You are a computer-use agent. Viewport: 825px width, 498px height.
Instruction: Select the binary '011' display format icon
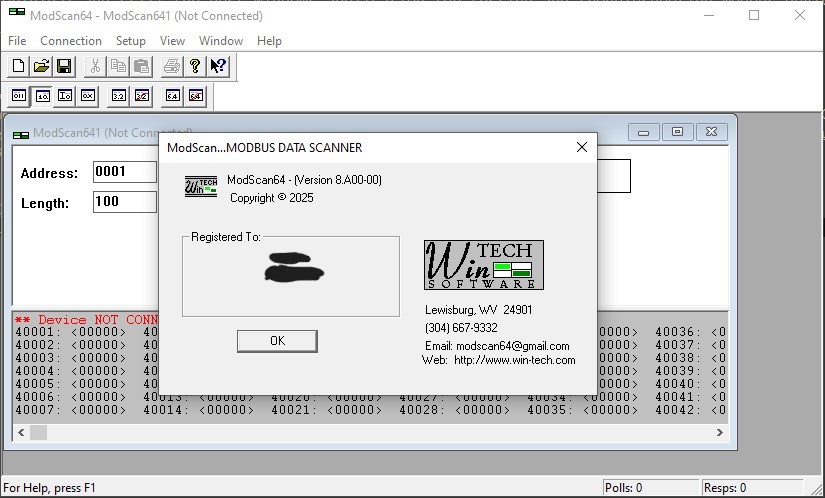coord(19,96)
